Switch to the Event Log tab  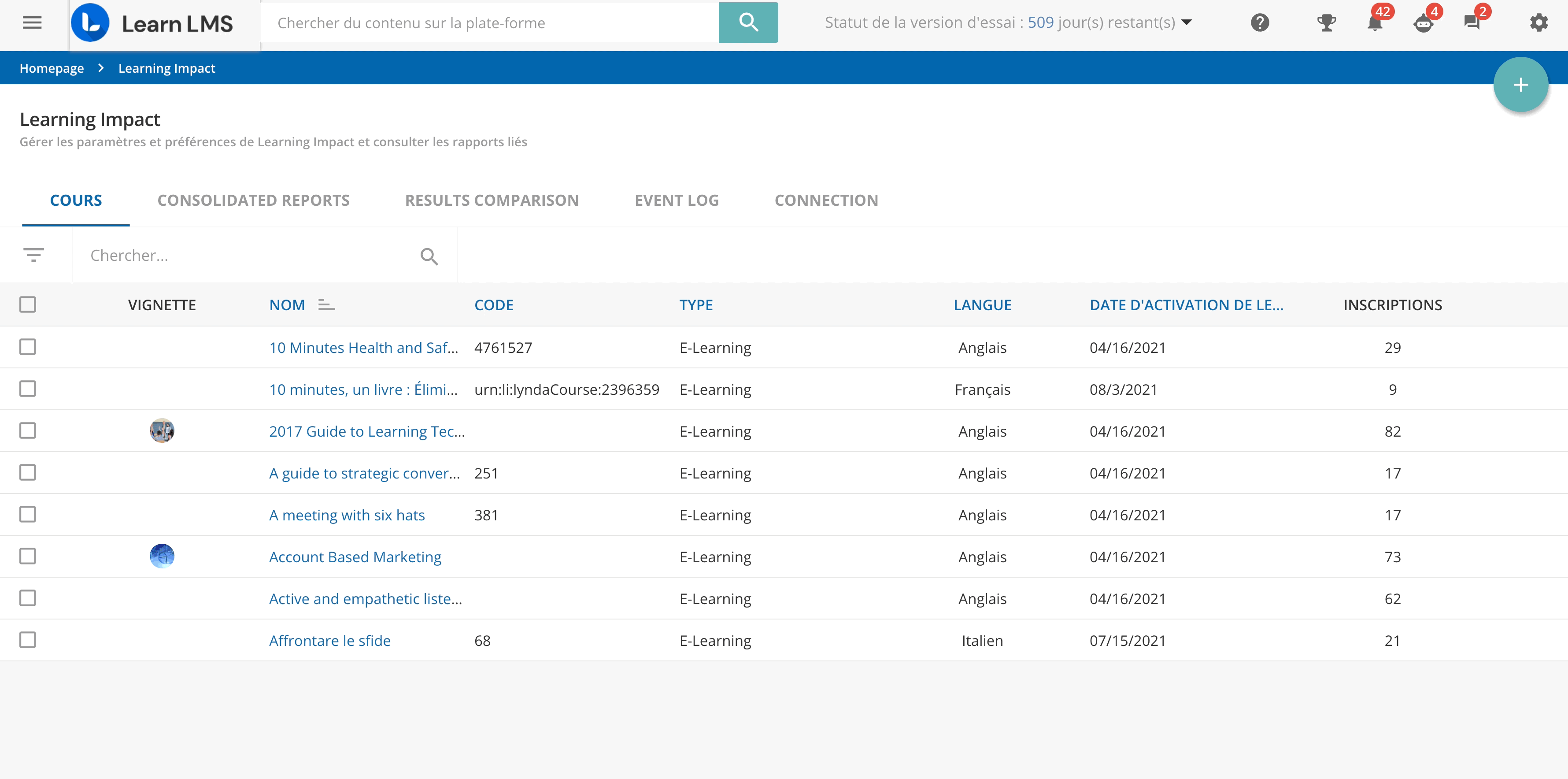tap(676, 200)
